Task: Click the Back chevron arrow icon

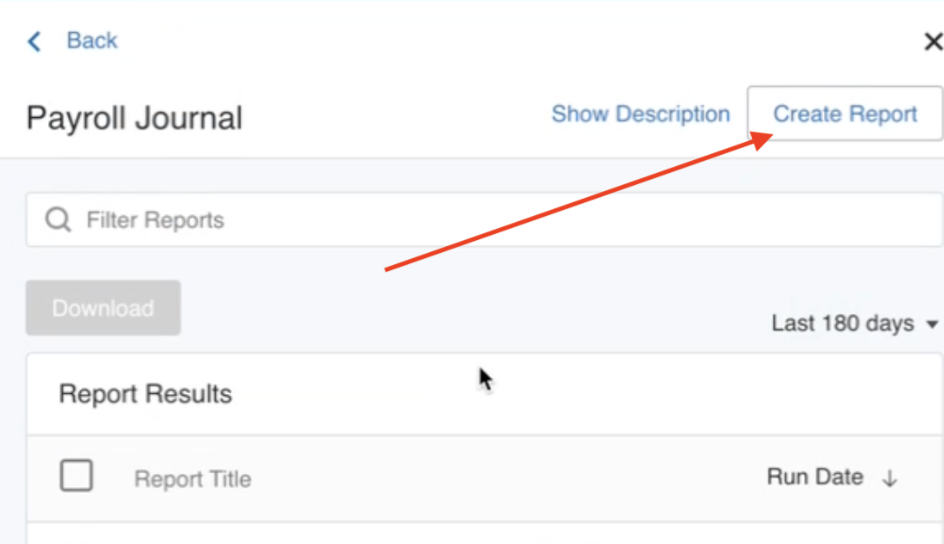Action: click(x=35, y=41)
